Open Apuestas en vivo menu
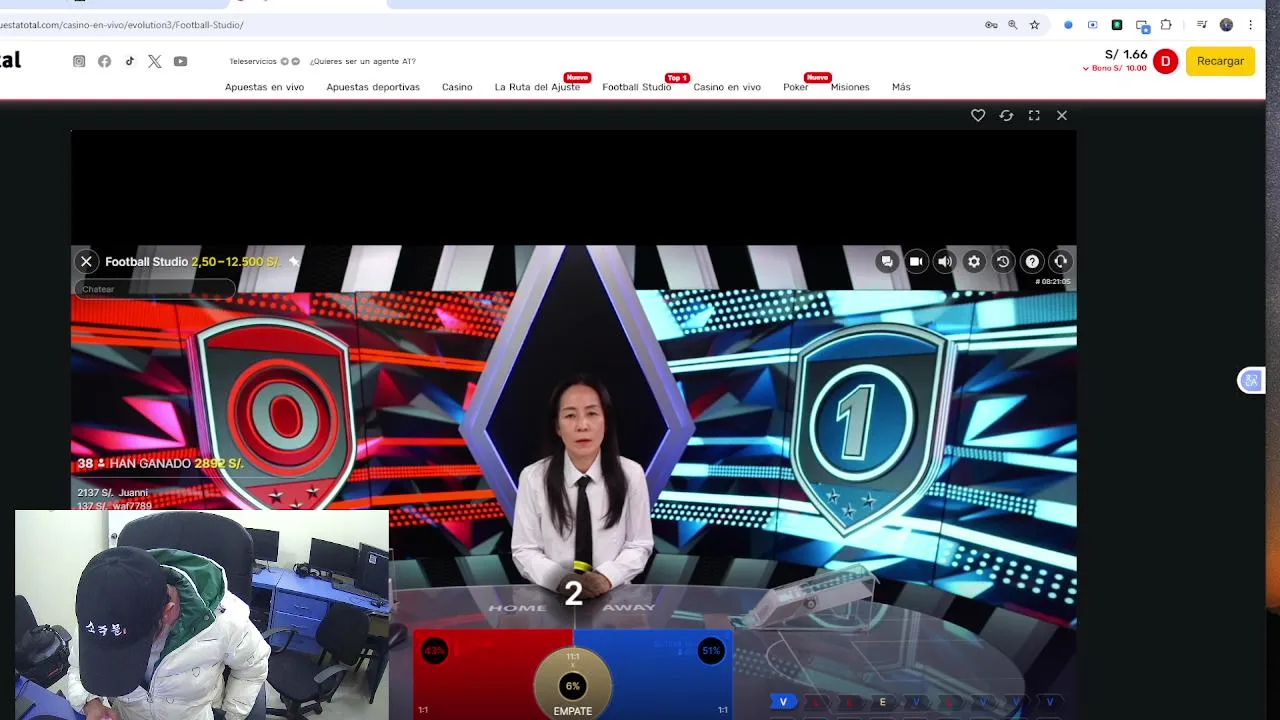The height and width of the screenshot is (720, 1280). pos(264,87)
